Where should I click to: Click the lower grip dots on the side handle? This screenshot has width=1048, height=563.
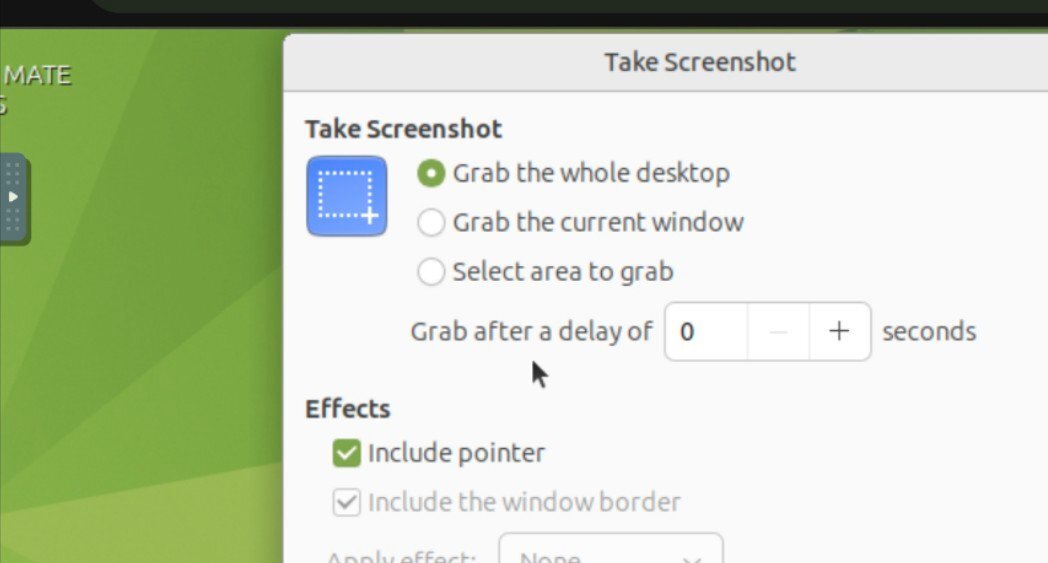pyautogui.click(x=13, y=221)
